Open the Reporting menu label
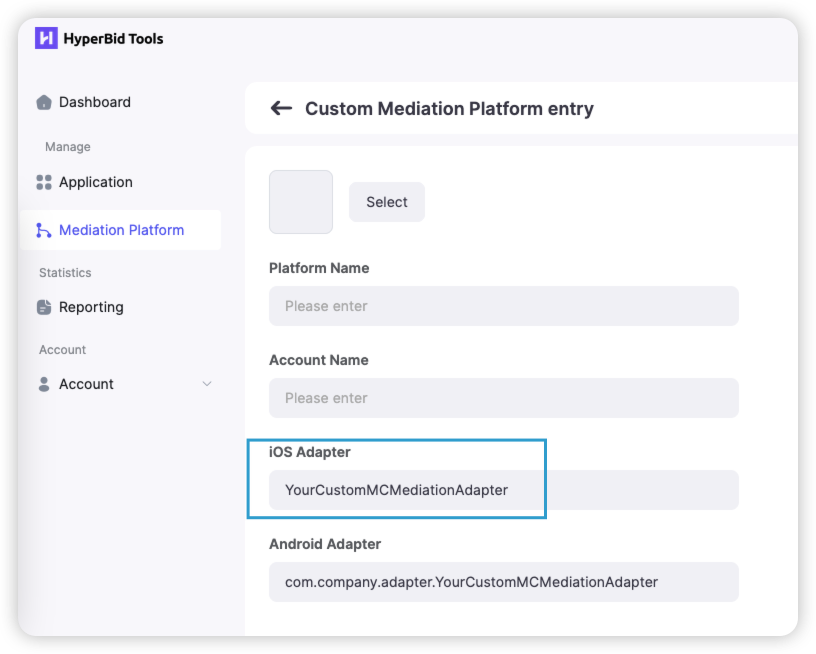 [91, 307]
